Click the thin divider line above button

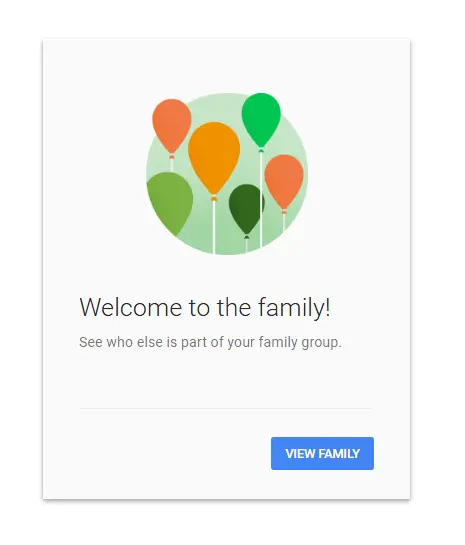click(x=226, y=409)
